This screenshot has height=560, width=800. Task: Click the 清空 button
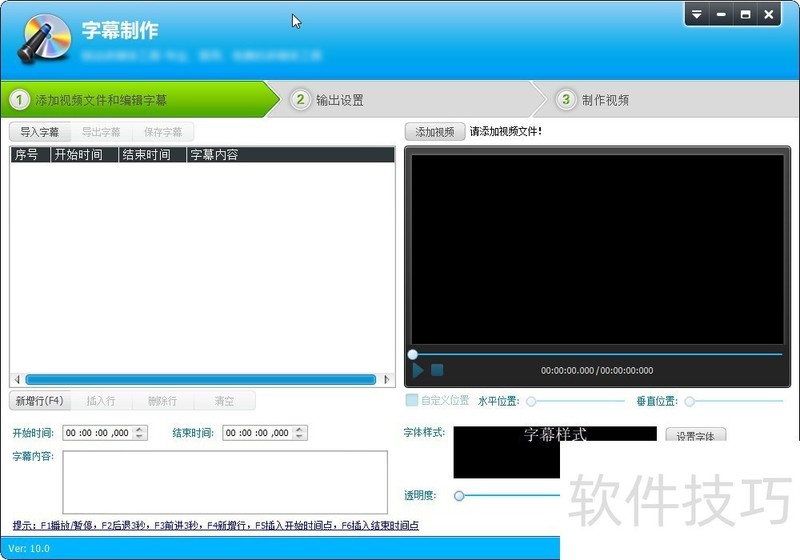(224, 401)
